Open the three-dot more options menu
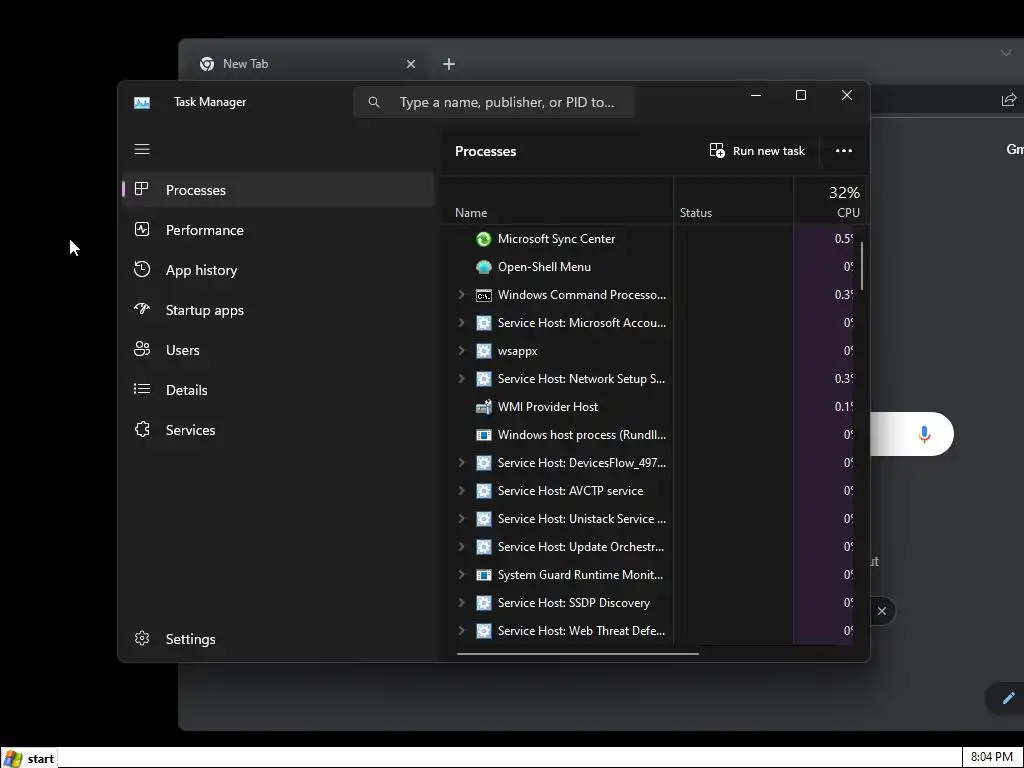Screen dimensions: 1024x768 pos(844,151)
